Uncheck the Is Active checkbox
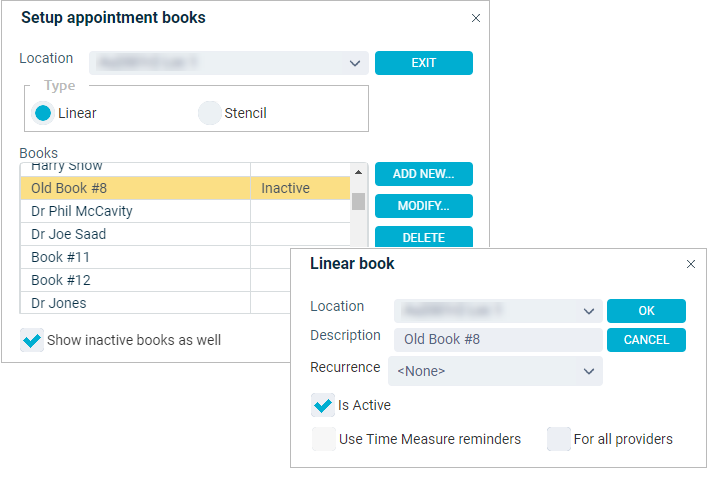724x490 pixels. tap(323, 405)
